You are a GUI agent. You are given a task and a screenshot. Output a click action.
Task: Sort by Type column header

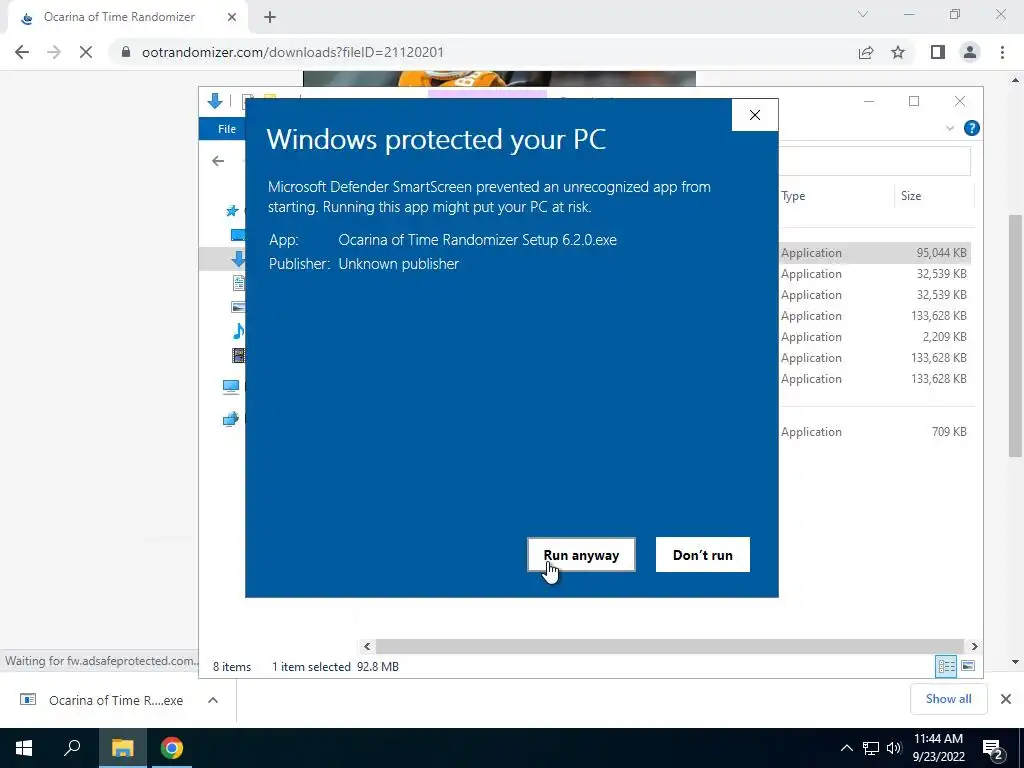(x=793, y=196)
